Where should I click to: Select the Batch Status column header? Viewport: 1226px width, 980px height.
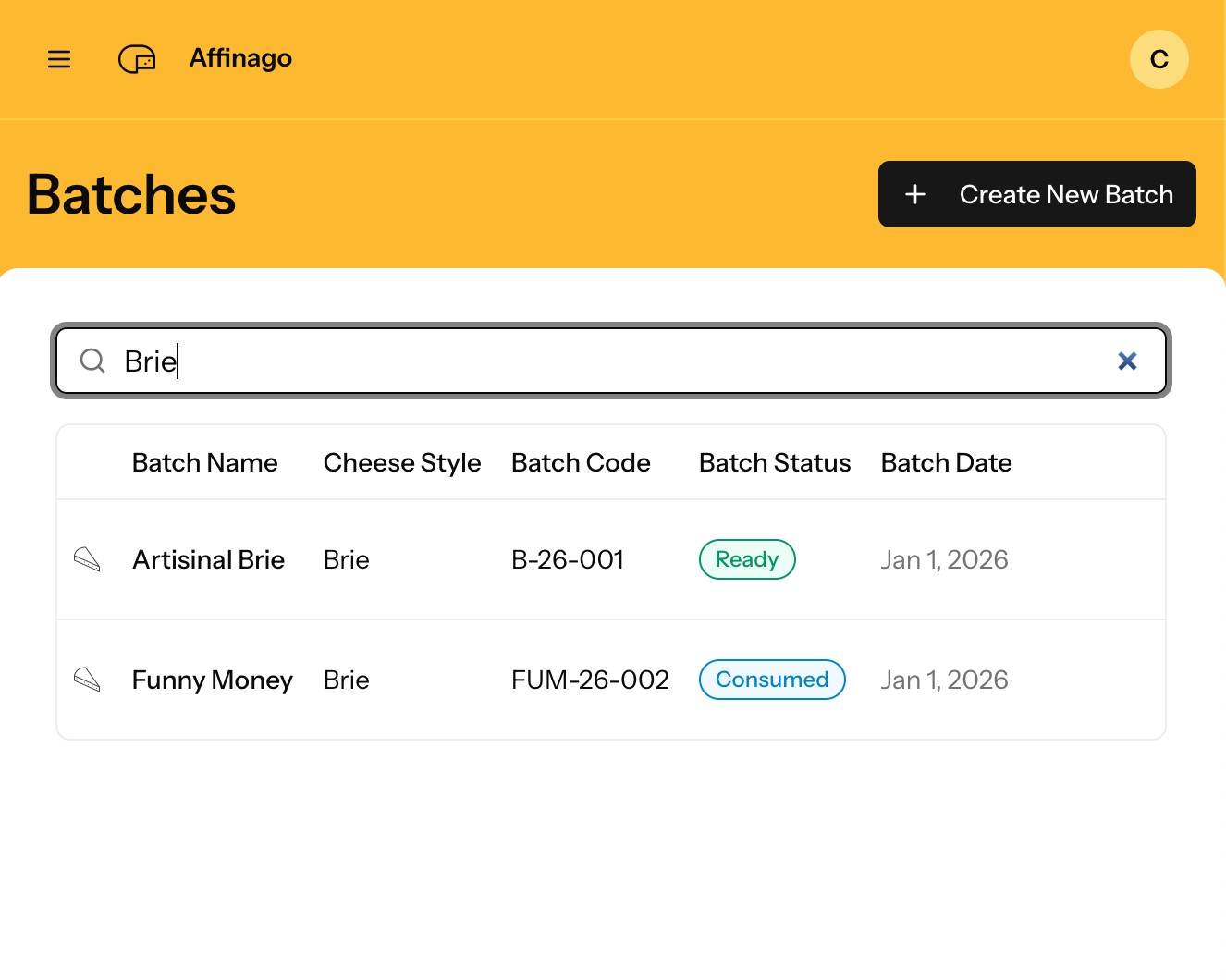click(x=774, y=462)
